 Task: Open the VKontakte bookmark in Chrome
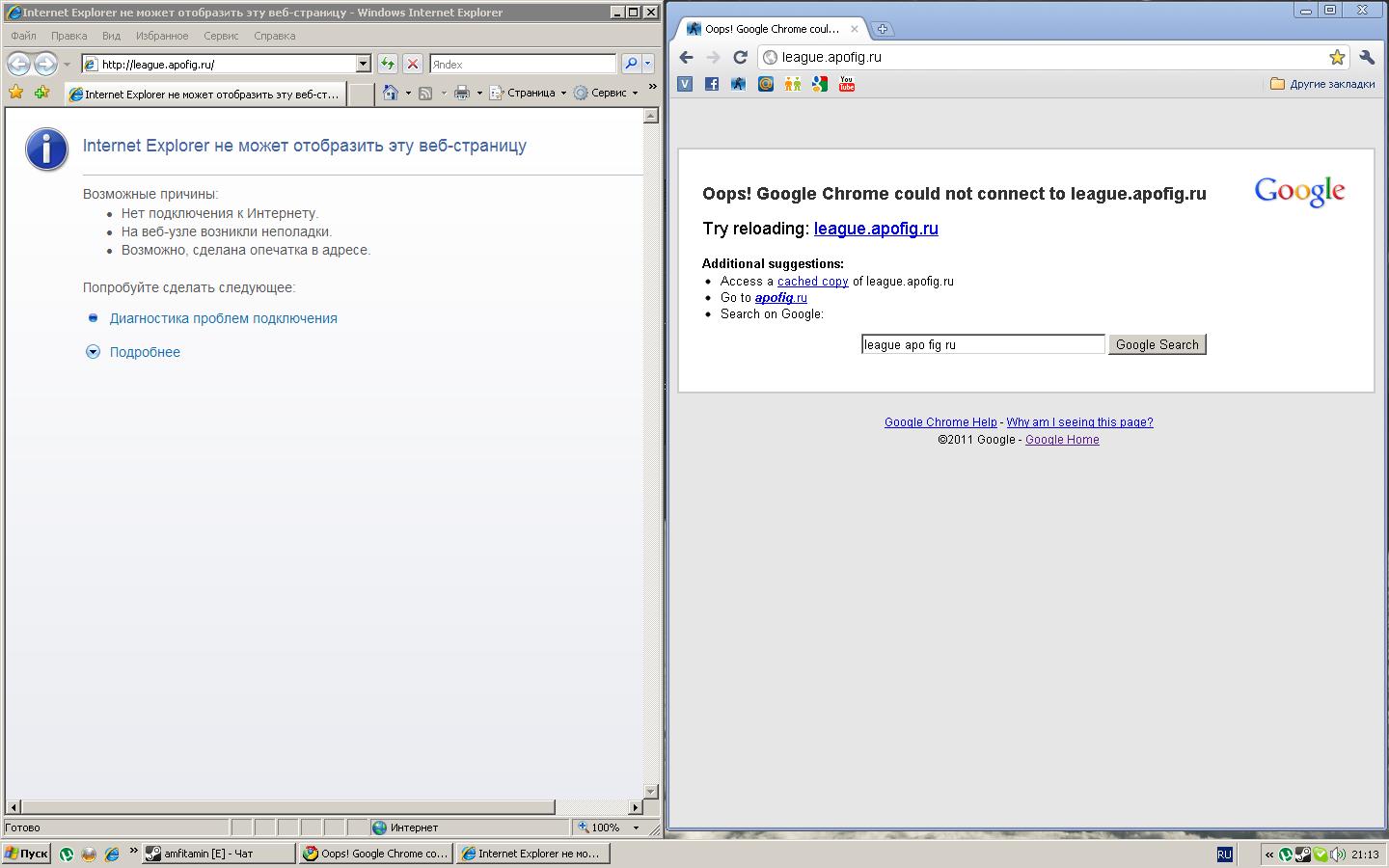(x=685, y=84)
